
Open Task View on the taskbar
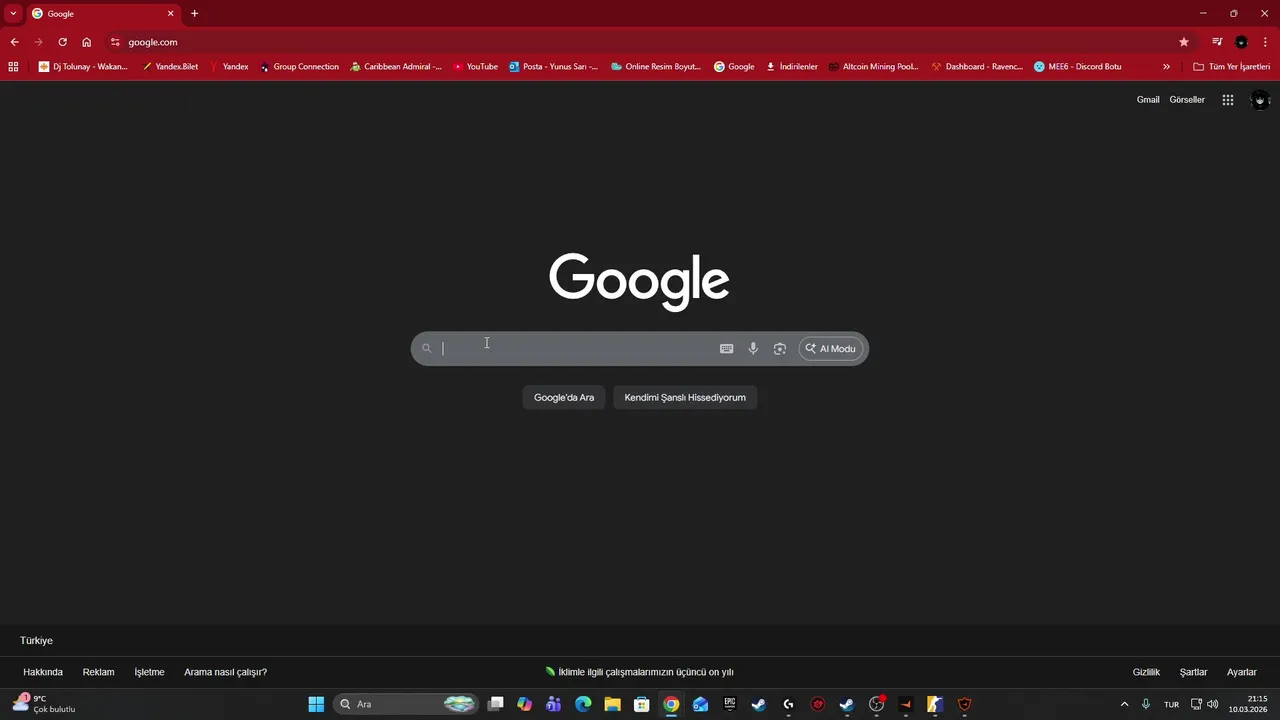[x=495, y=704]
